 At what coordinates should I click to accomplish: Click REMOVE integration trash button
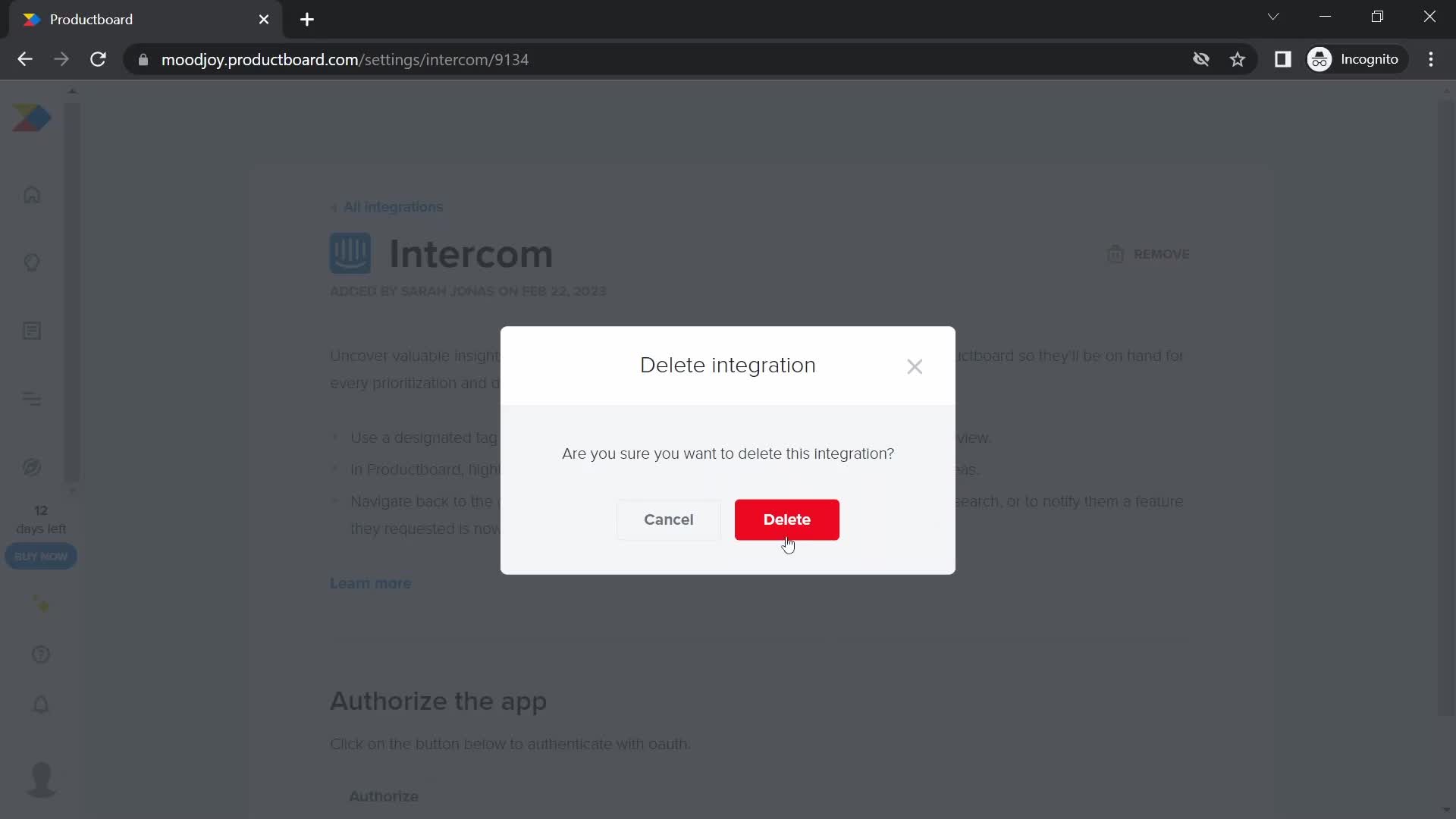point(1148,254)
